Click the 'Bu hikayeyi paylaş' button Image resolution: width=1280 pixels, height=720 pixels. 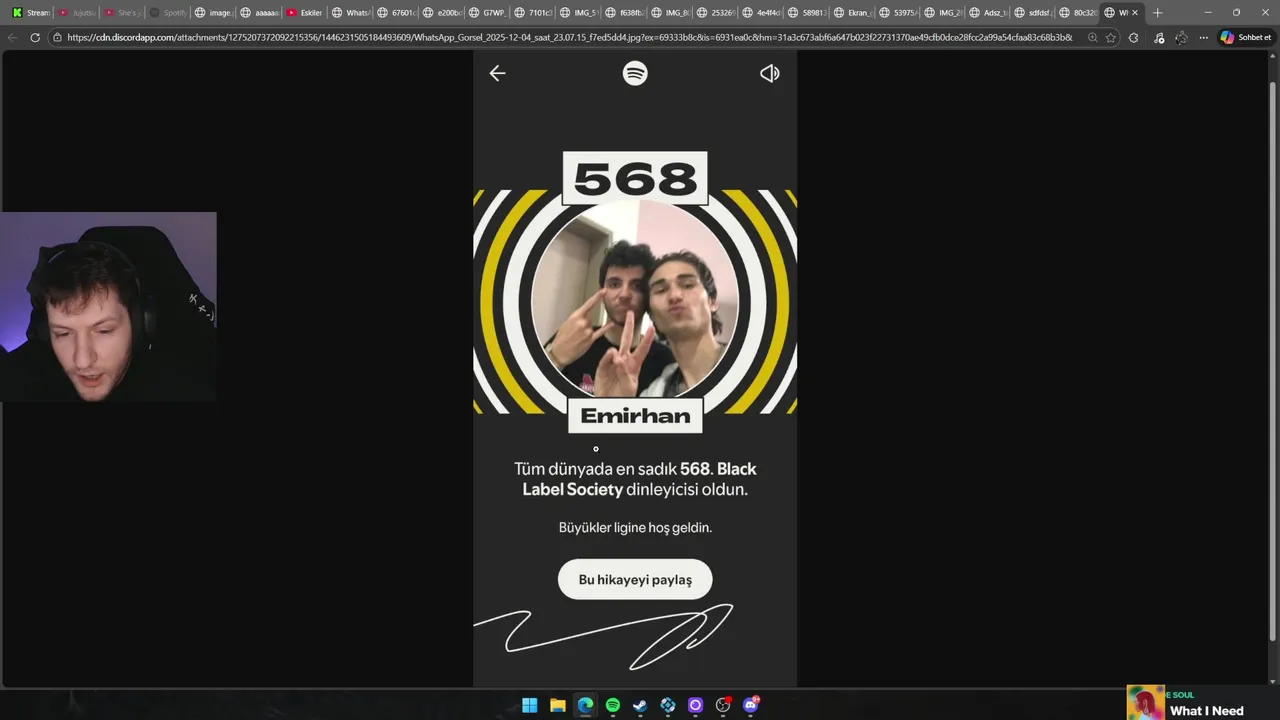635,580
